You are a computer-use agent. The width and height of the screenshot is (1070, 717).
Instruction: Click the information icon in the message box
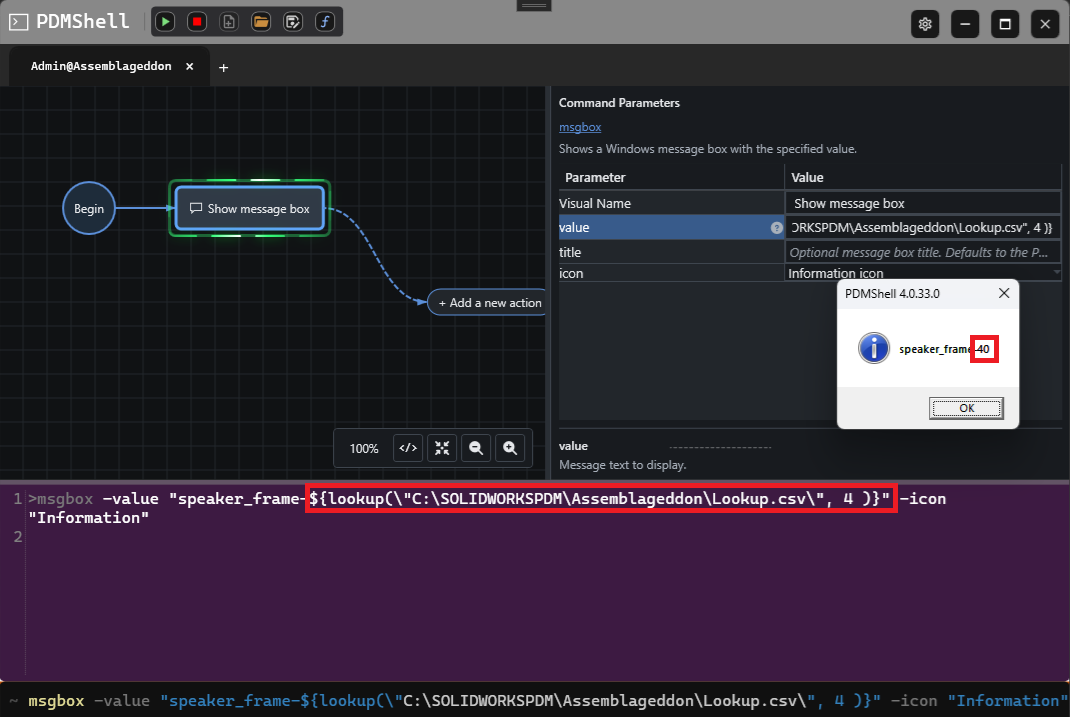pyautogui.click(x=873, y=348)
